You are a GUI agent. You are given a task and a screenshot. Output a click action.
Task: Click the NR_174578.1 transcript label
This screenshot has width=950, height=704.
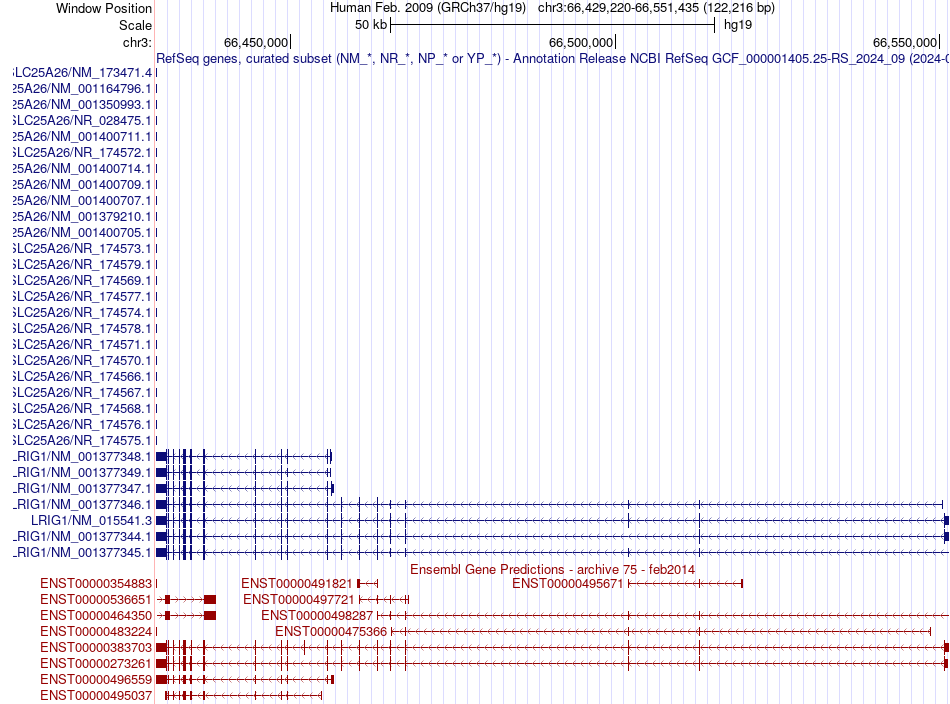tap(82, 328)
